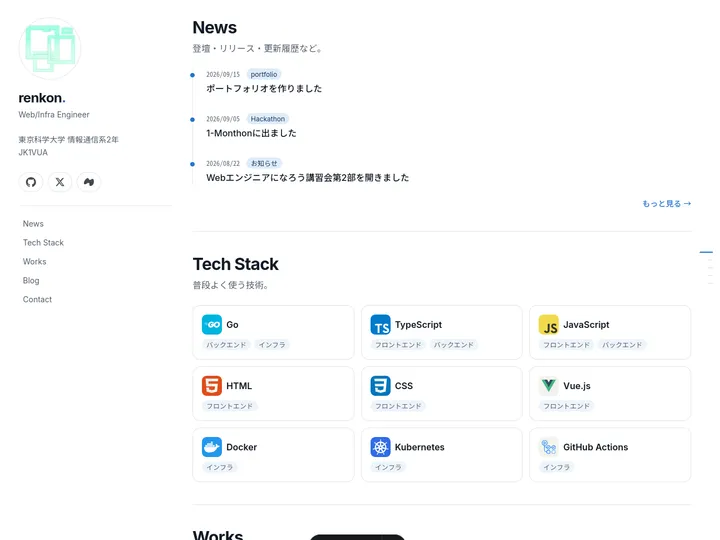
Task: Click the highlighted section indicator at right edge
Action: click(706, 252)
